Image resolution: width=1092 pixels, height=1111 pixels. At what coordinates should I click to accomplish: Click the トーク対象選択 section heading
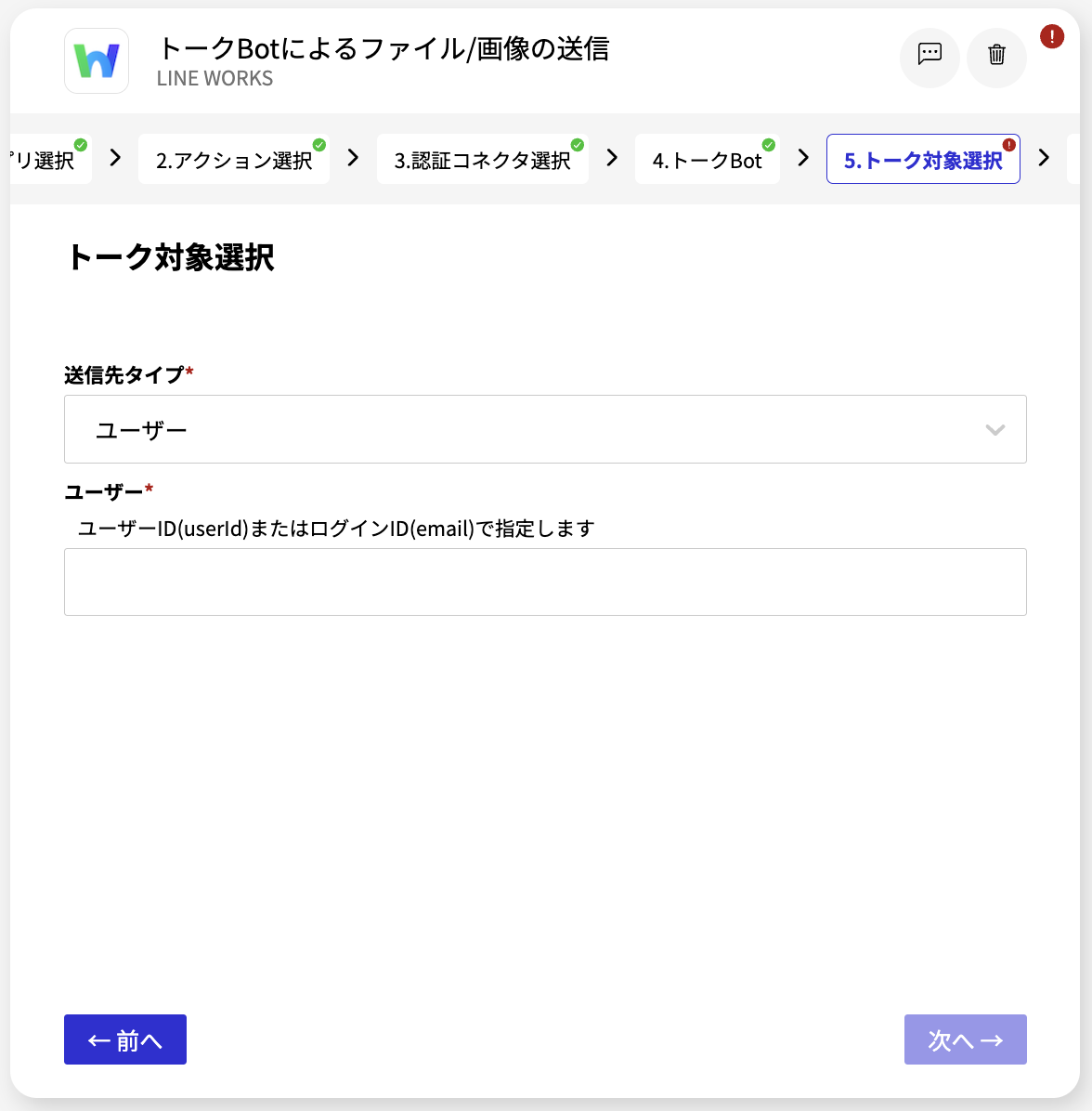click(x=170, y=256)
